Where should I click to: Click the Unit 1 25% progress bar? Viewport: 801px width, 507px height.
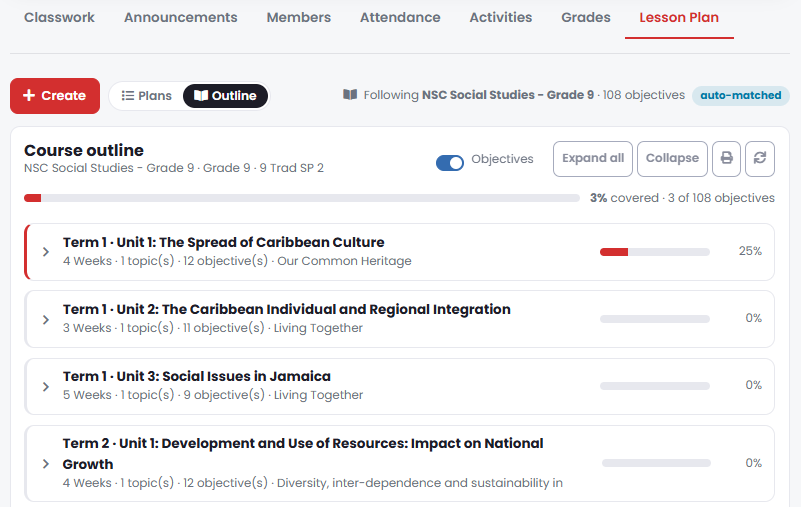[x=655, y=252]
